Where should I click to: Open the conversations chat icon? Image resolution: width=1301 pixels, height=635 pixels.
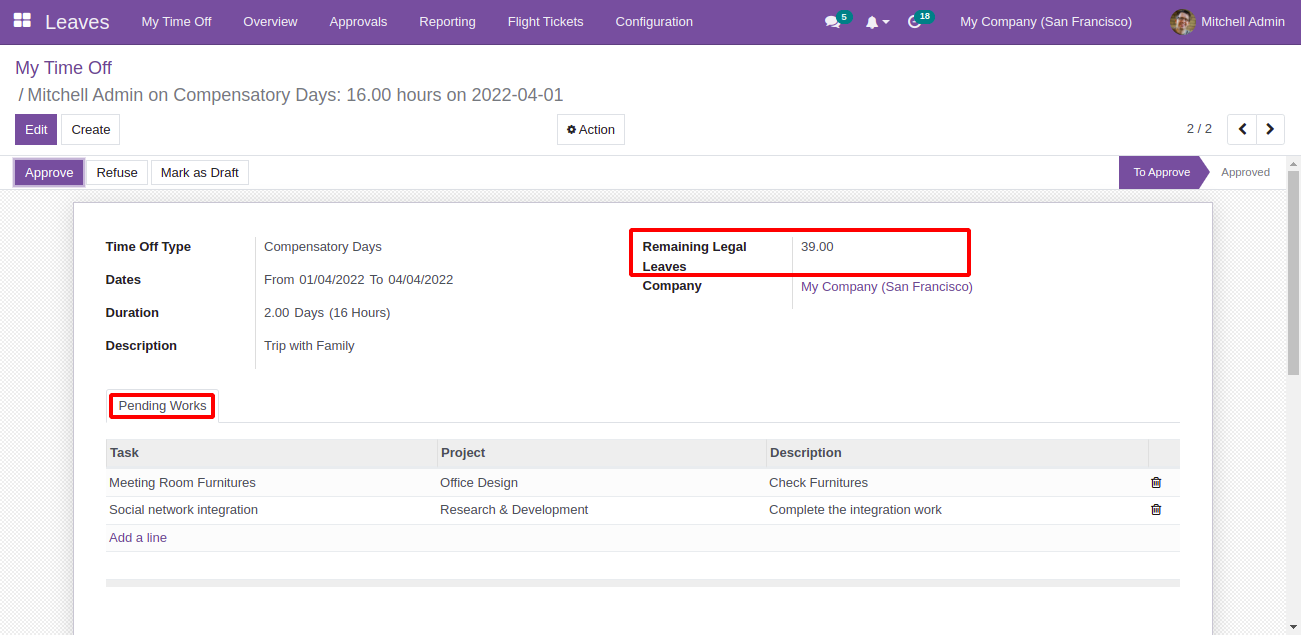pyautogui.click(x=832, y=22)
